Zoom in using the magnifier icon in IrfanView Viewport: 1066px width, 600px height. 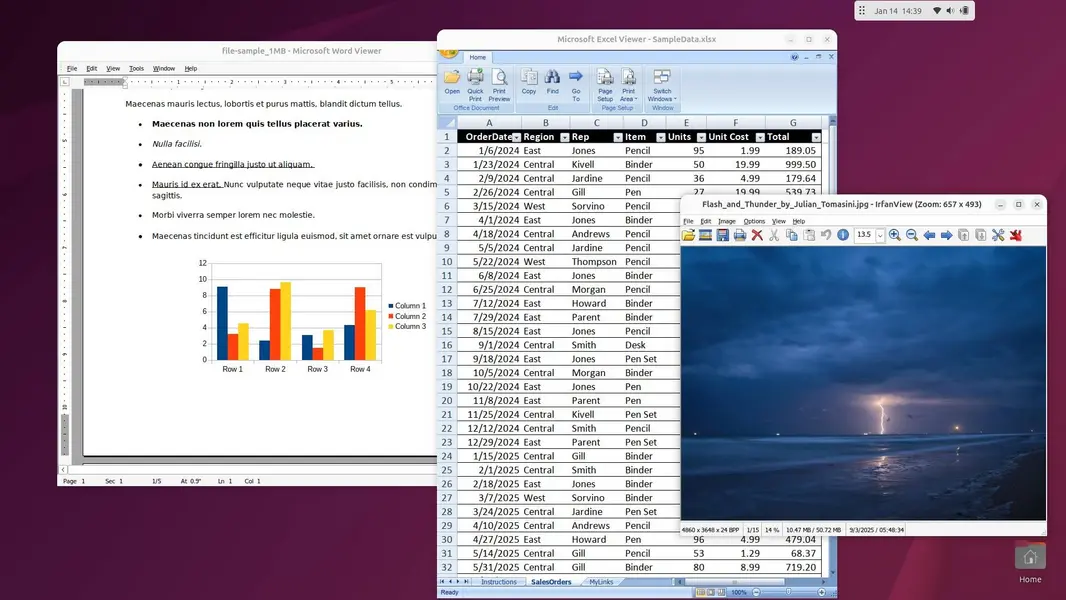[x=895, y=235]
